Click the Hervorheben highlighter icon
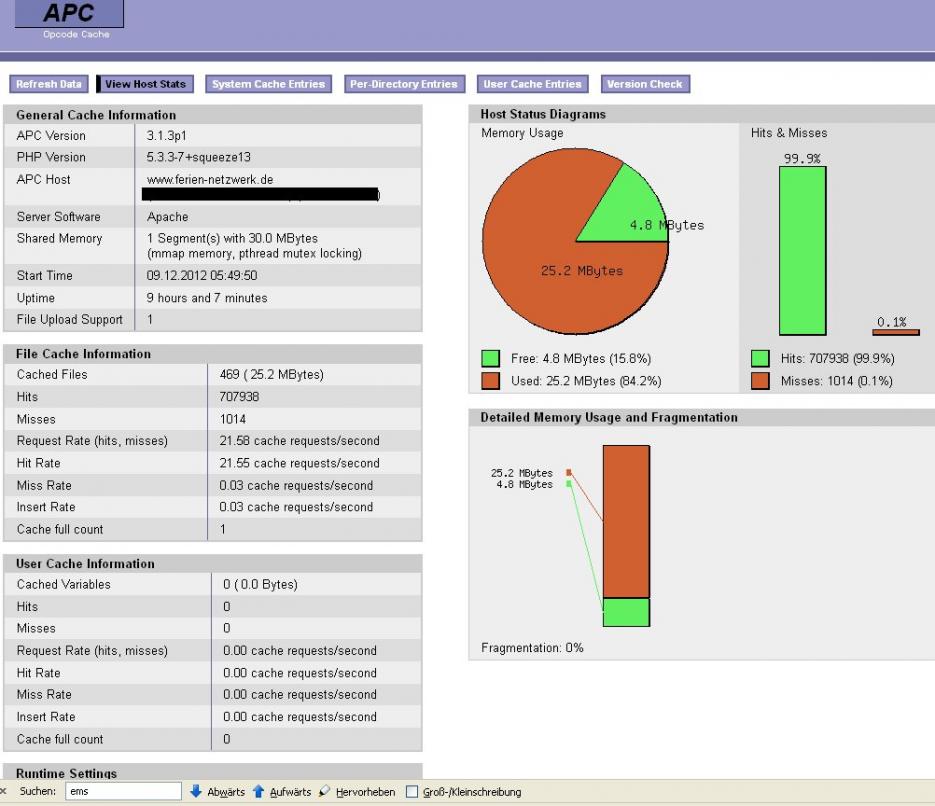The image size is (935, 806). click(x=324, y=792)
